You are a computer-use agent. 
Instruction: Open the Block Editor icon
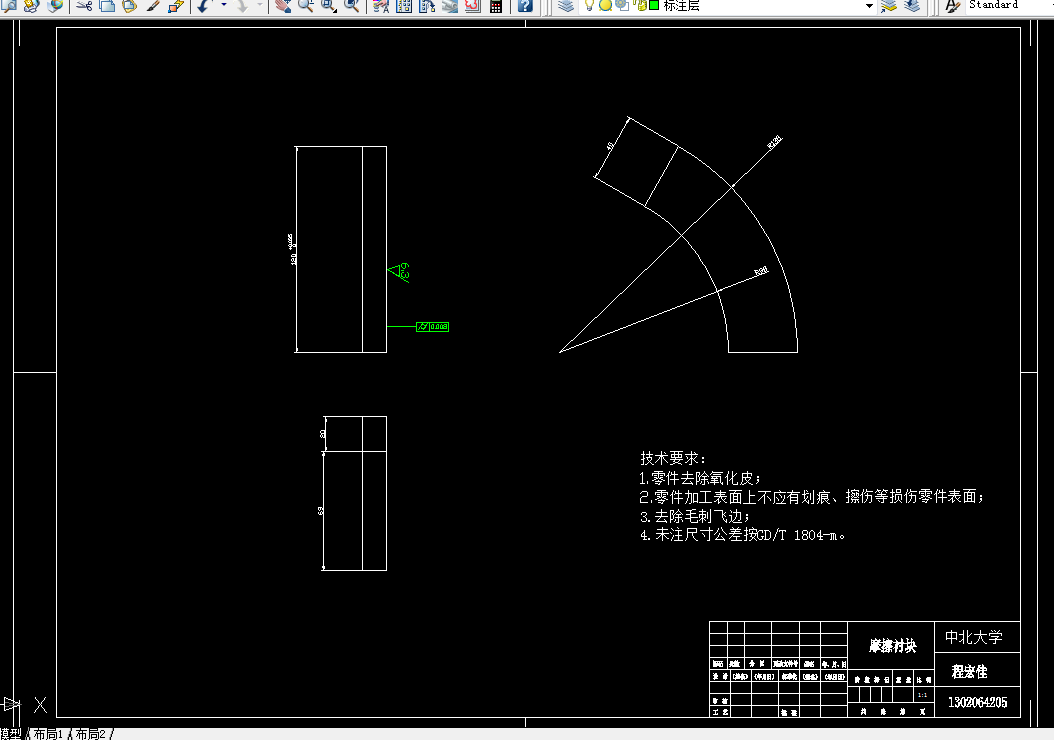coord(176,5)
